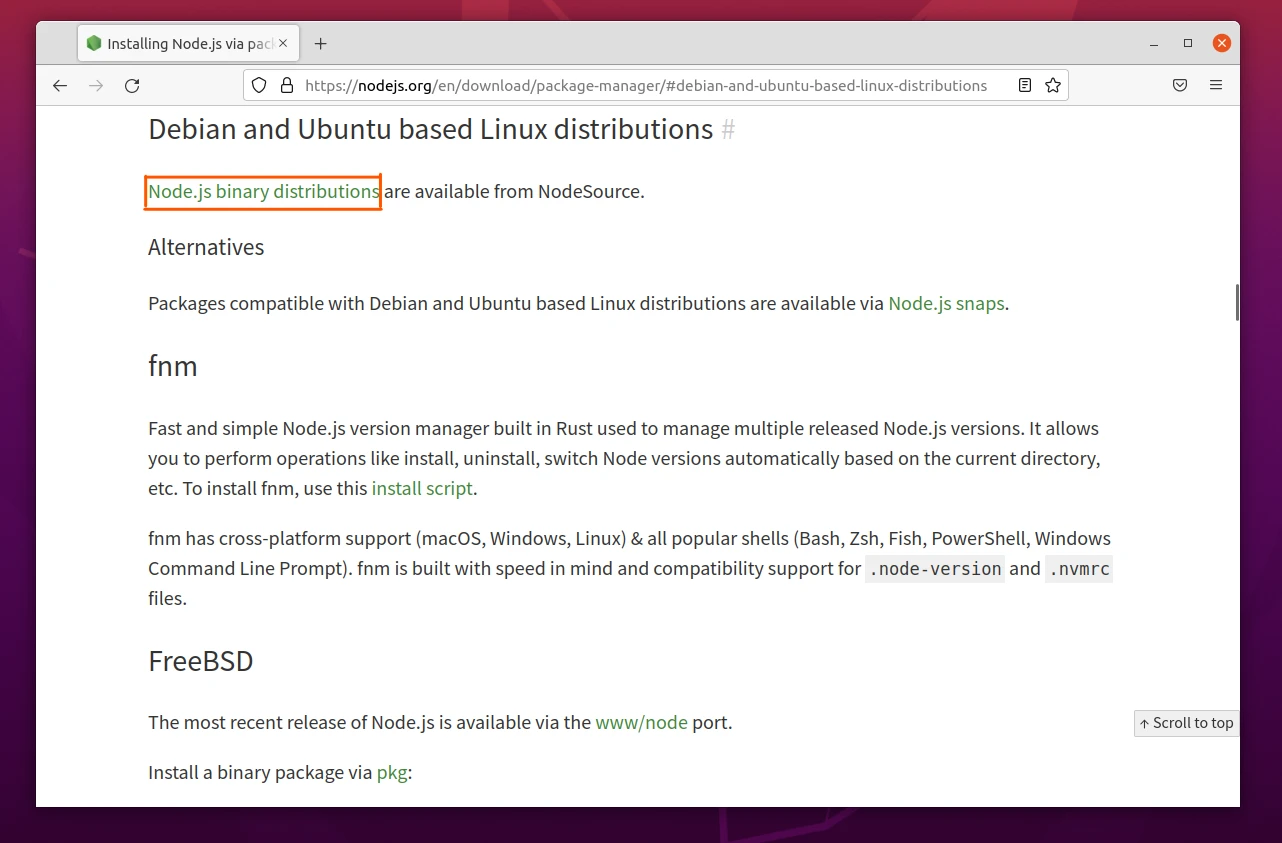Open a new browser tab

[320, 43]
